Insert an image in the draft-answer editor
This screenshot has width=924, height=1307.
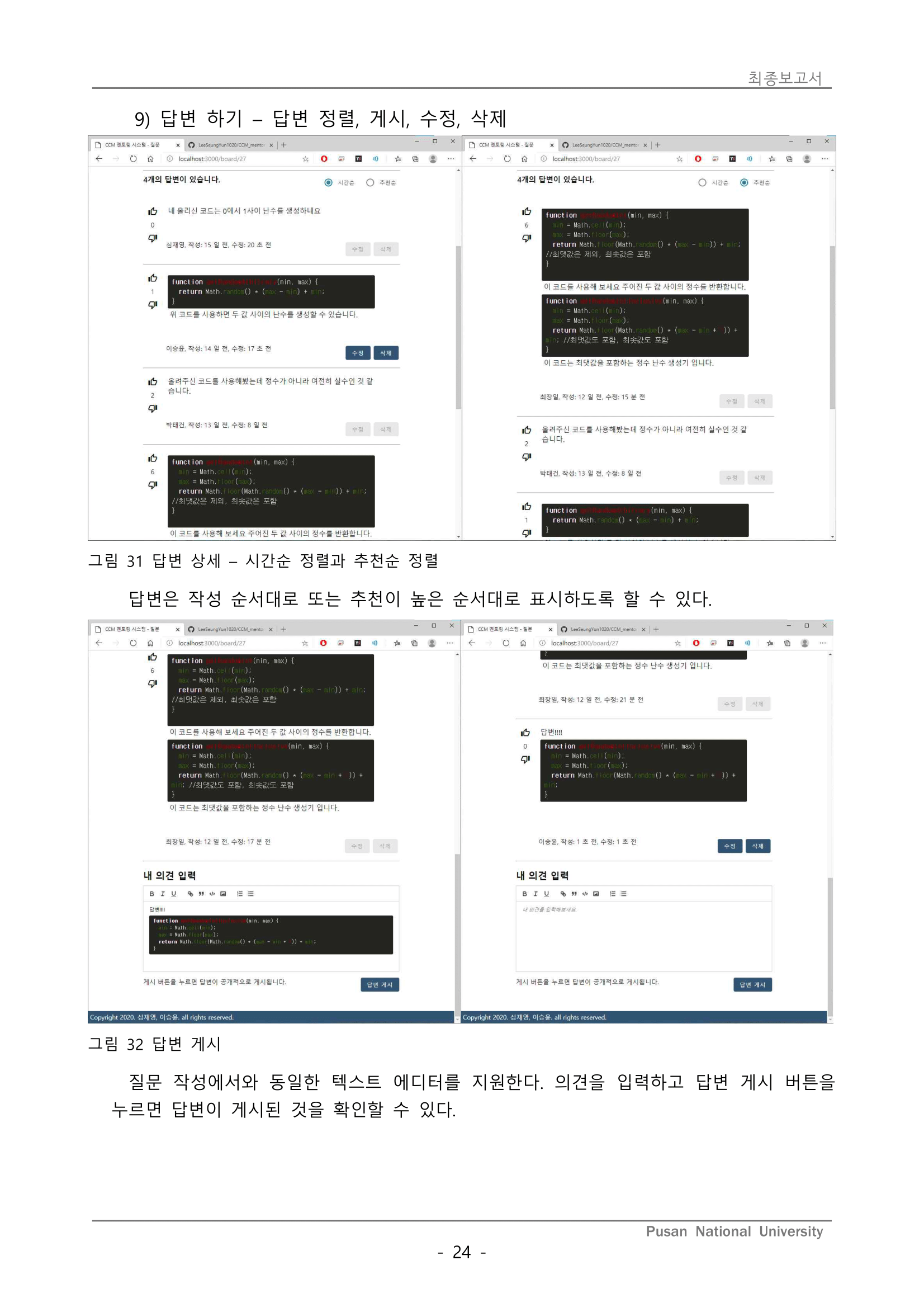(223, 894)
